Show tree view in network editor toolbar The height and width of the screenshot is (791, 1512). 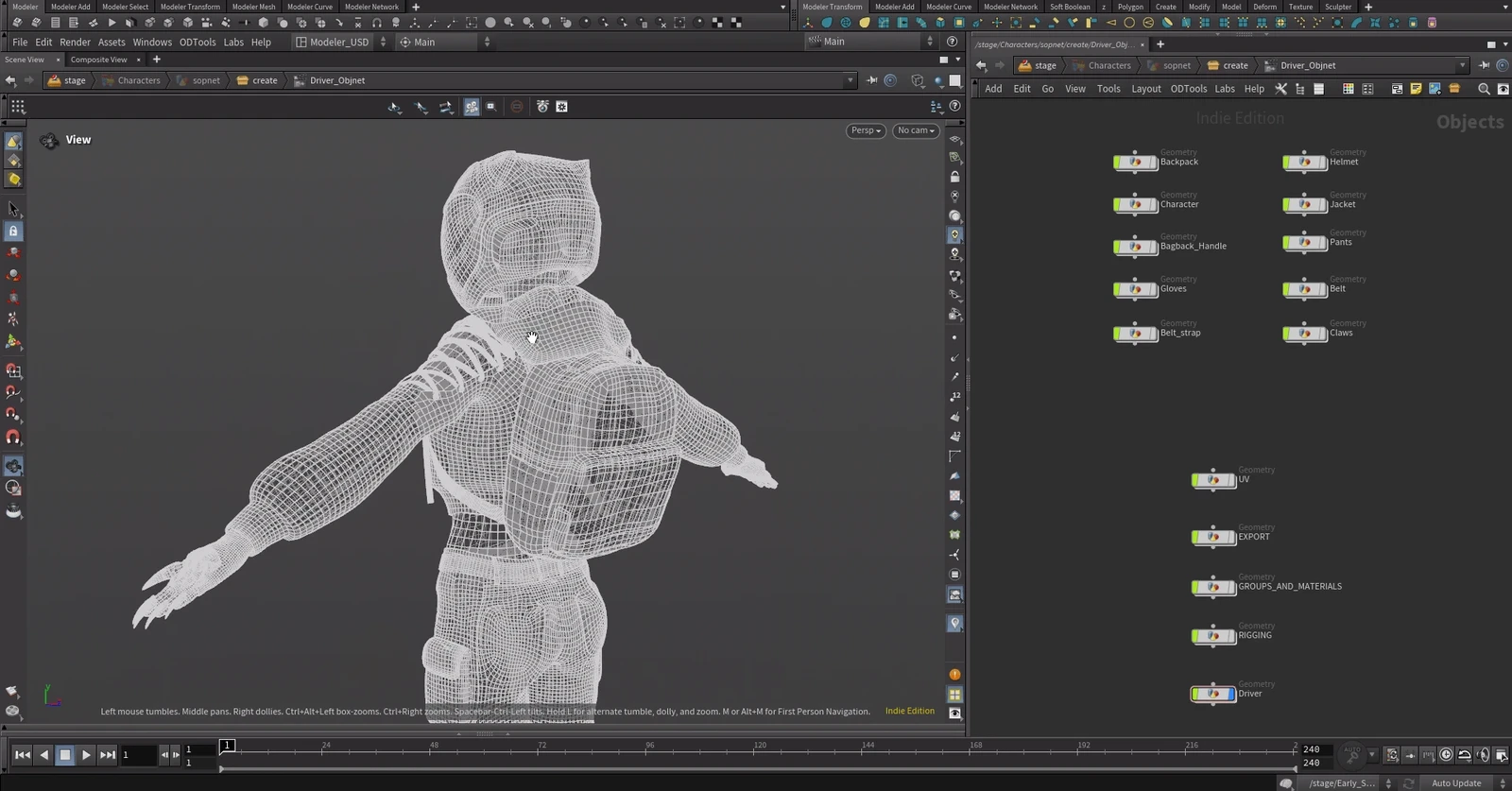tap(1299, 89)
